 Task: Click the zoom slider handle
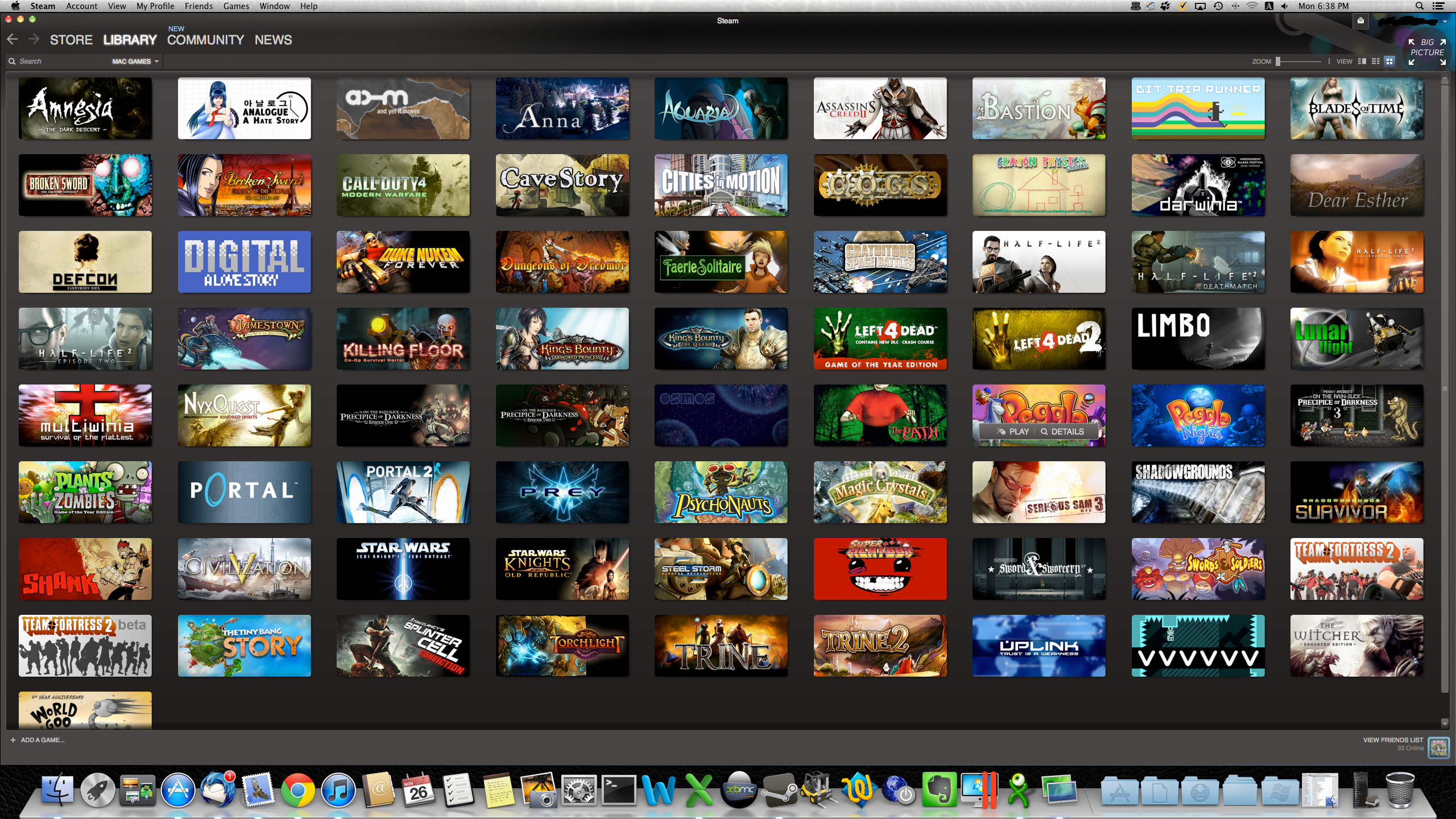[x=1278, y=61]
